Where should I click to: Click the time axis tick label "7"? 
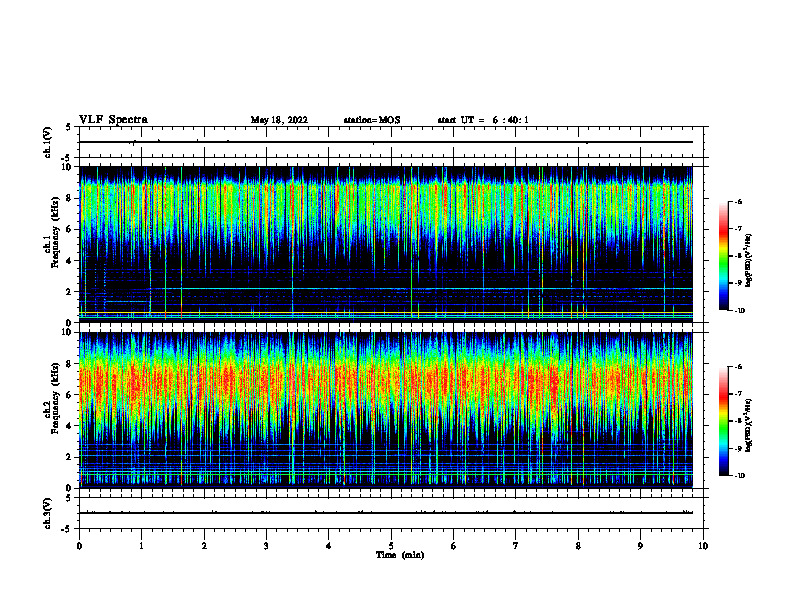click(516, 546)
